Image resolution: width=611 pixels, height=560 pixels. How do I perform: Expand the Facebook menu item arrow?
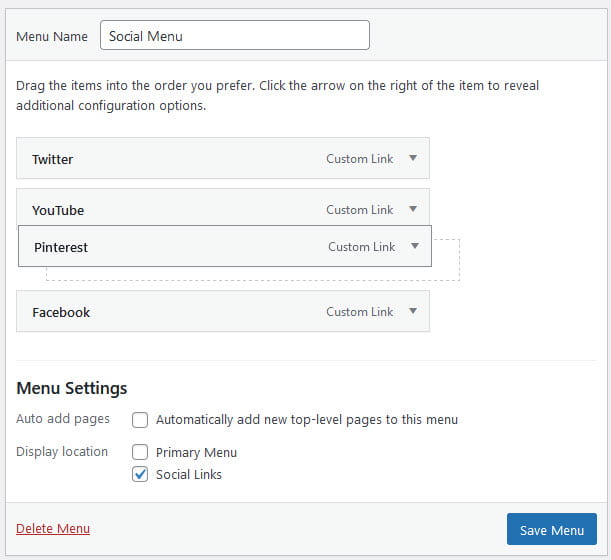tap(413, 311)
